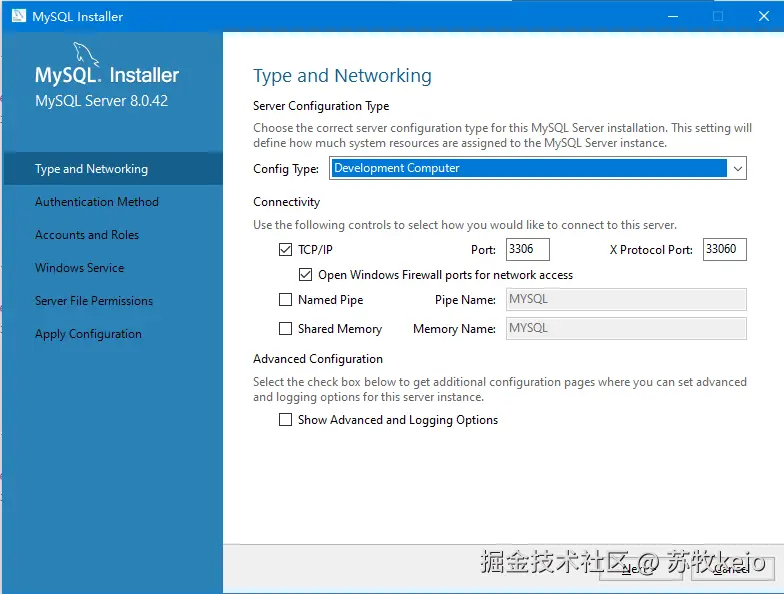The height and width of the screenshot is (594, 784).
Task: Click MySQL Server 8.0.42 text
Action: click(102, 100)
